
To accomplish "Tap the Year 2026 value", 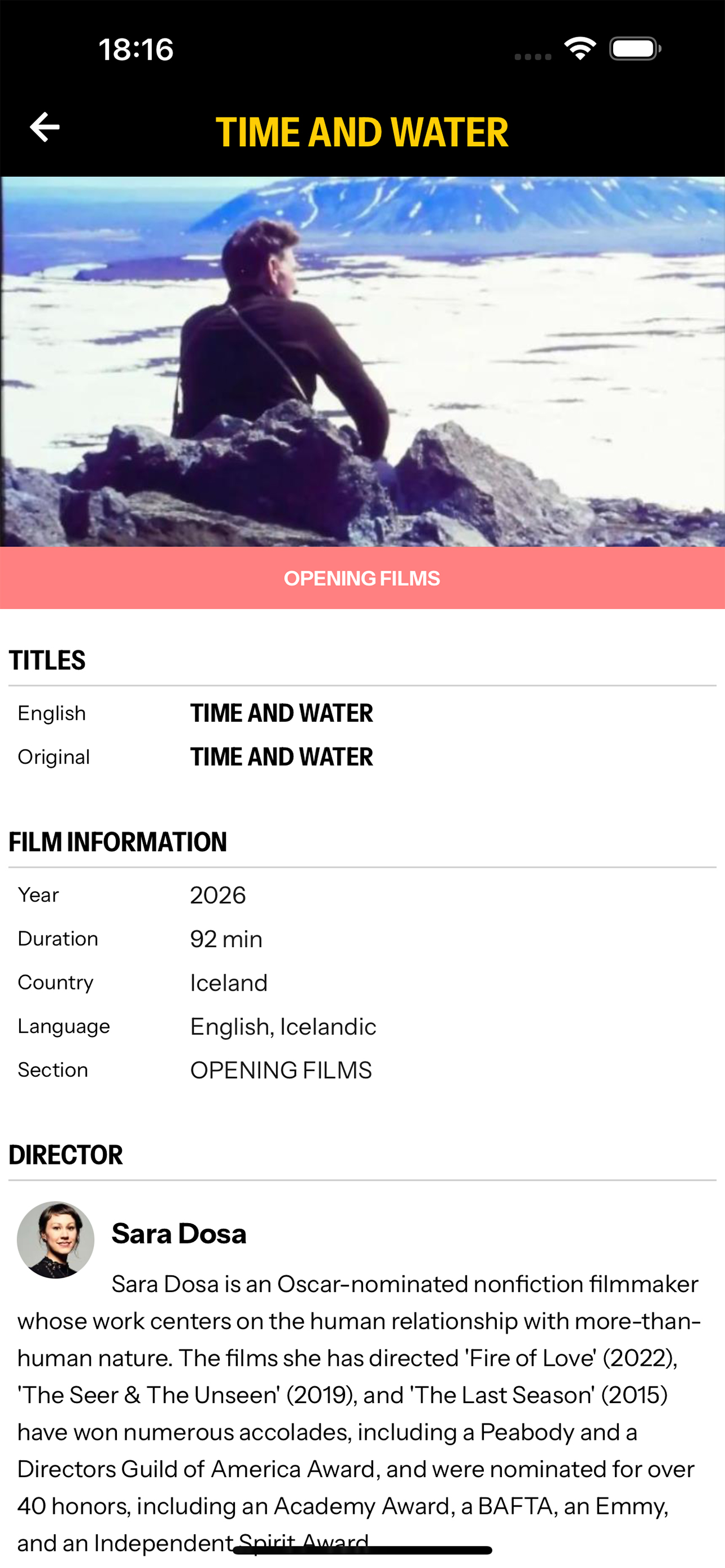I will pos(218,895).
